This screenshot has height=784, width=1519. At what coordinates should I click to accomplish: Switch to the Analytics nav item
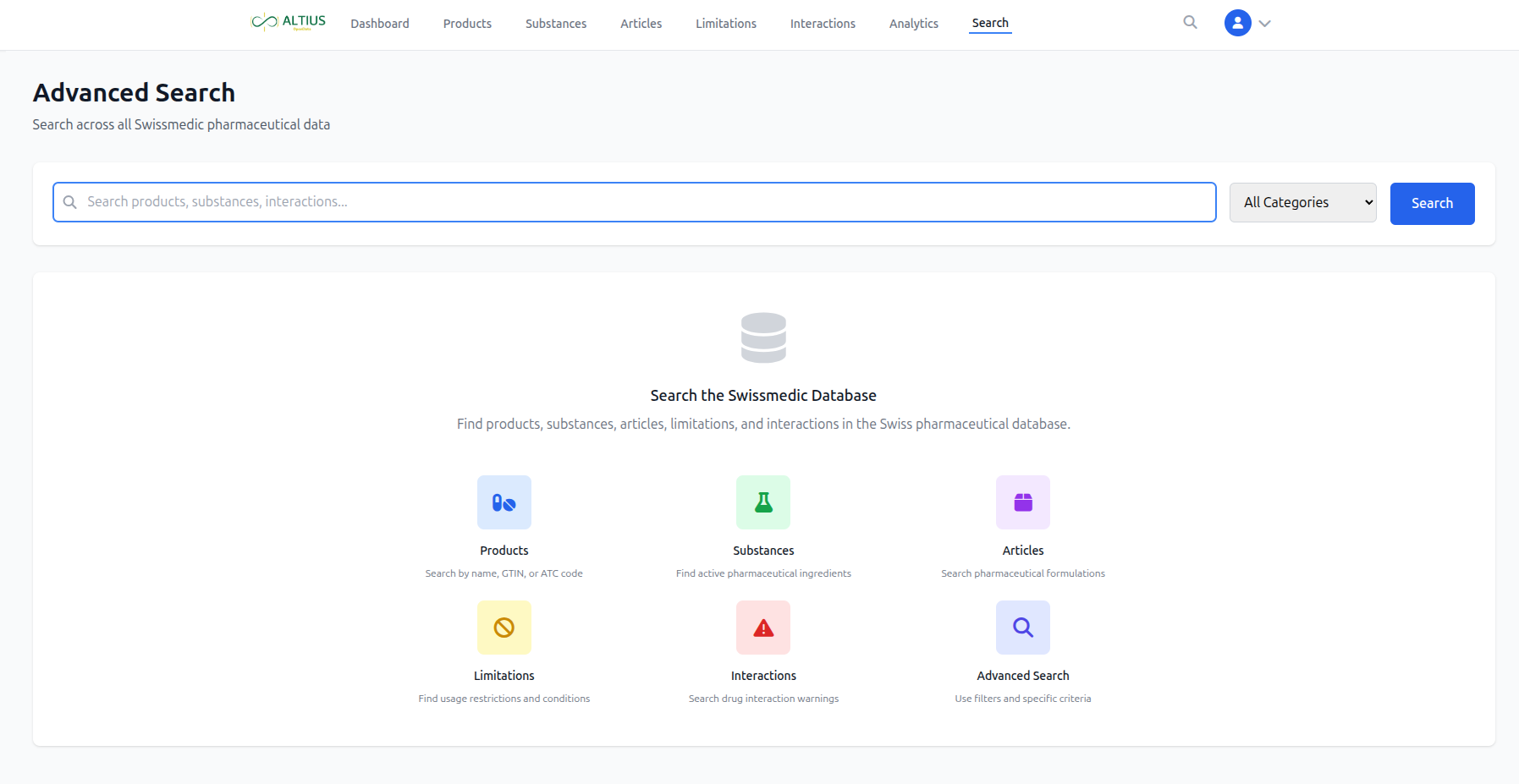913,24
